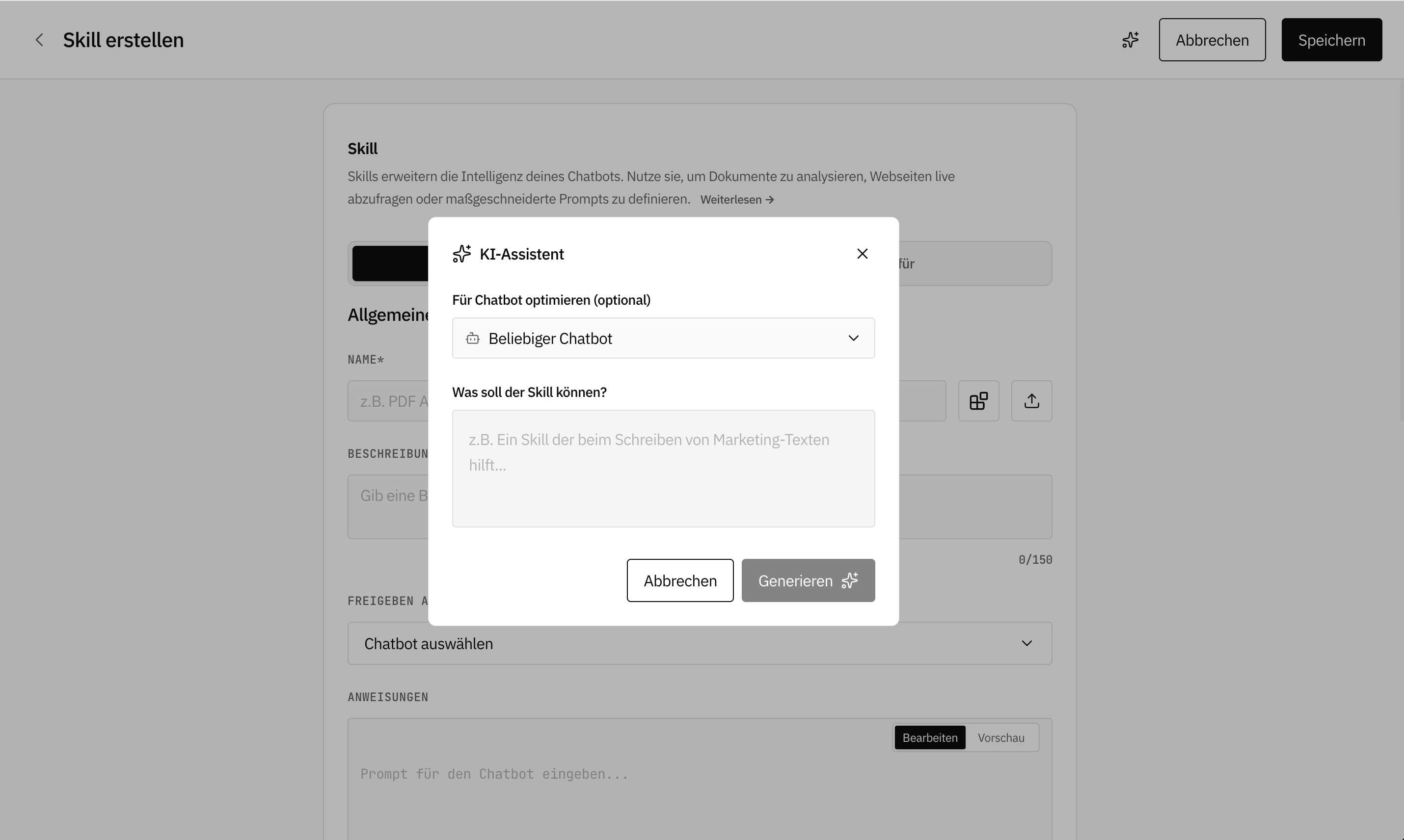Click the sparkle icon beside KI-Assistent title
Screen dimensions: 1404x840
click(461, 254)
